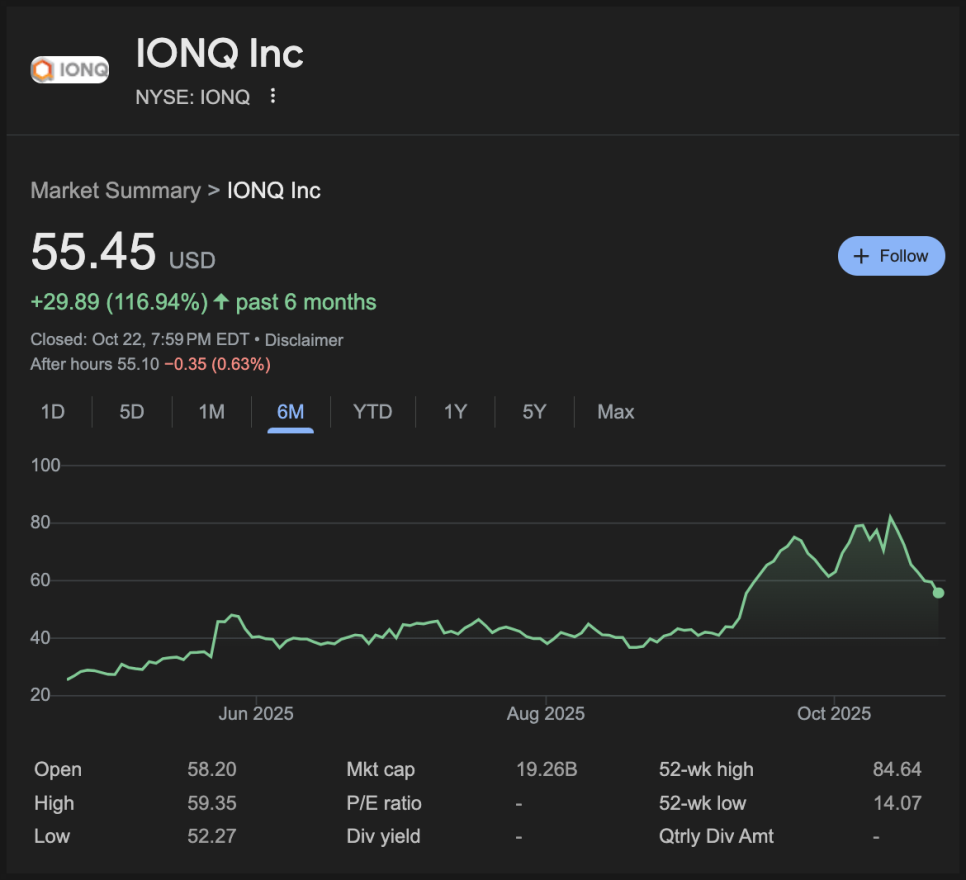Click the Follow button
966x880 pixels.
(x=890, y=256)
